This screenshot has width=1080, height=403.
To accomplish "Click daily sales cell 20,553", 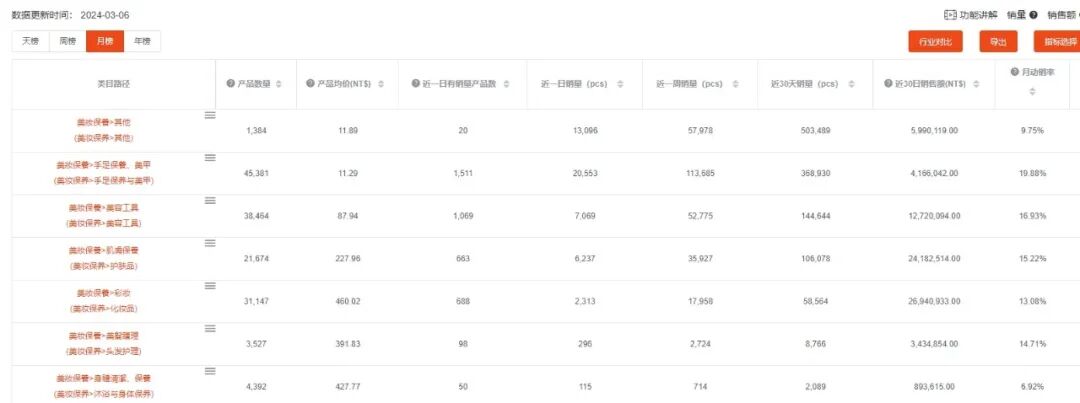I will click(585, 173).
